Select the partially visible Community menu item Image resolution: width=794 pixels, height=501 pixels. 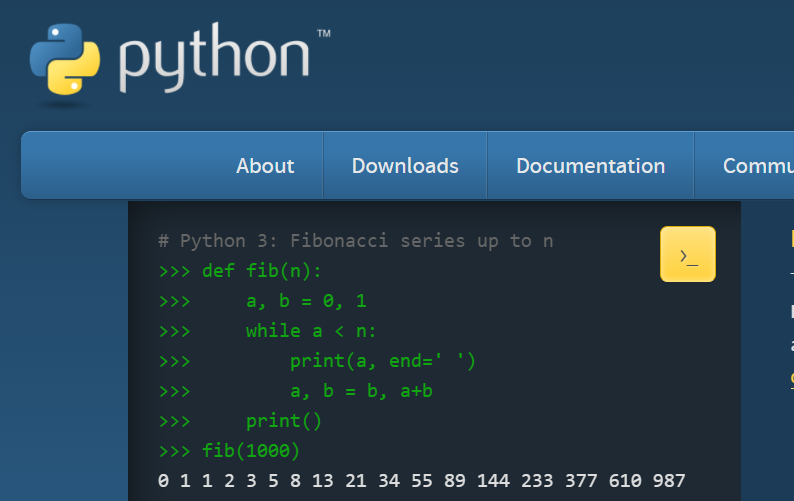pos(757,166)
